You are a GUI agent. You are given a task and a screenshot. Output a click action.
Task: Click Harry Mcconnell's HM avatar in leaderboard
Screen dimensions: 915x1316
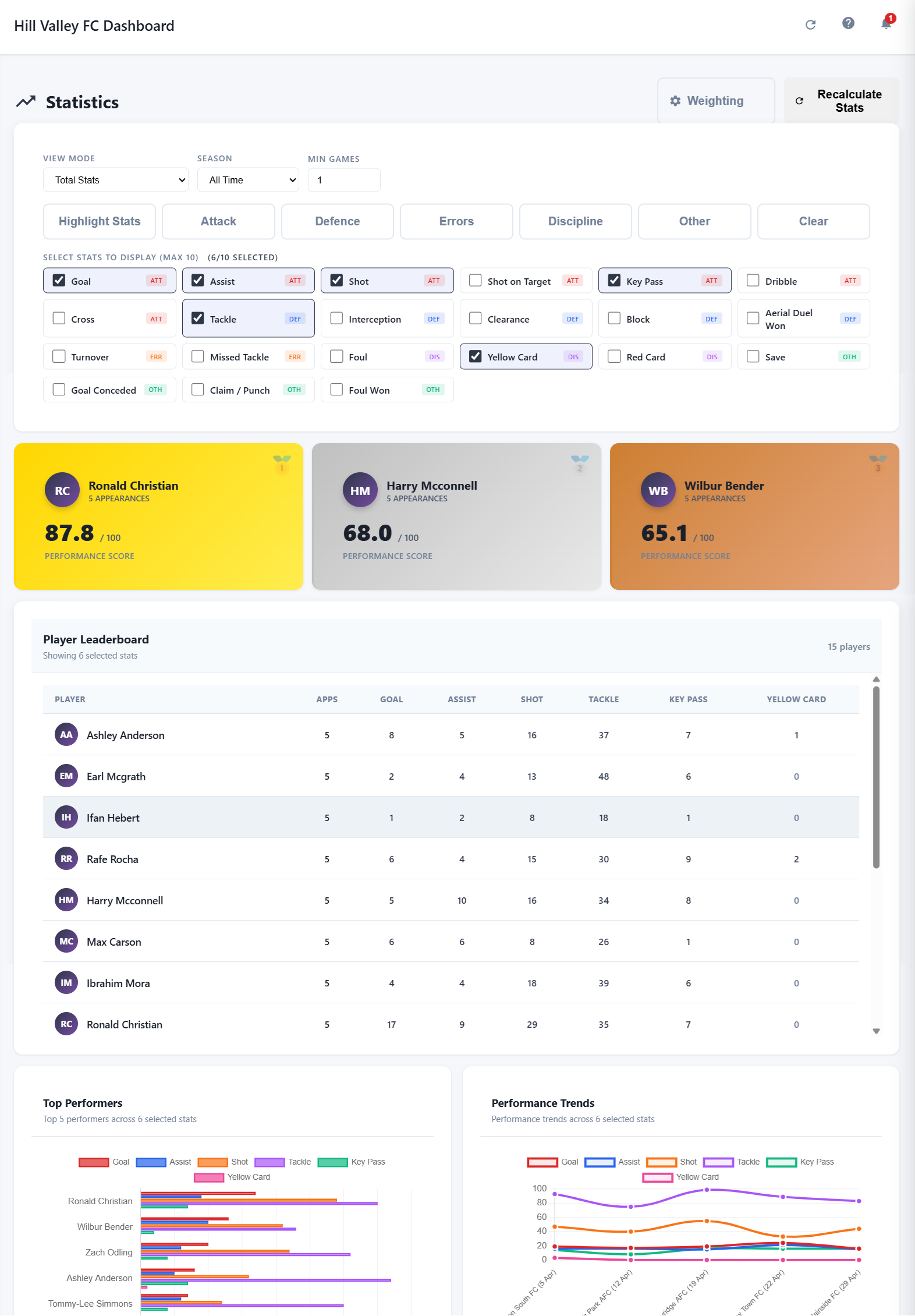pos(66,900)
